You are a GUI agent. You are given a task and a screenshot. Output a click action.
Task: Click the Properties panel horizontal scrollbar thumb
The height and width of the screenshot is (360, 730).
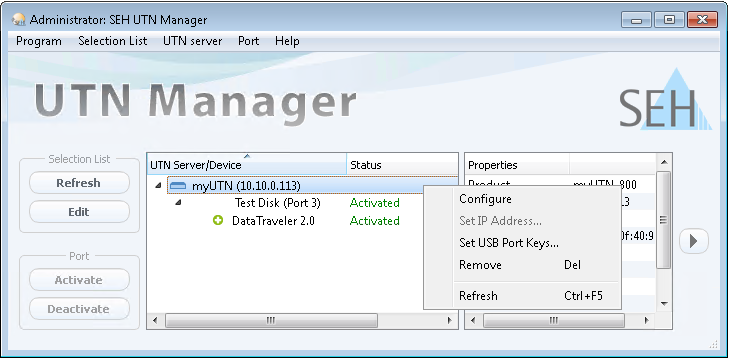click(554, 320)
